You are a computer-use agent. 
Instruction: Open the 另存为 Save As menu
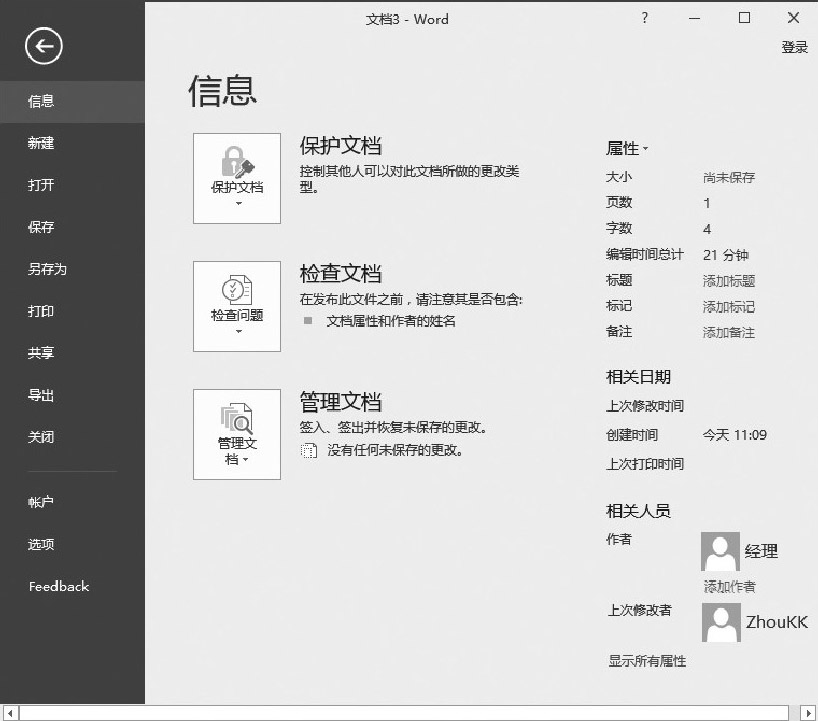47,269
